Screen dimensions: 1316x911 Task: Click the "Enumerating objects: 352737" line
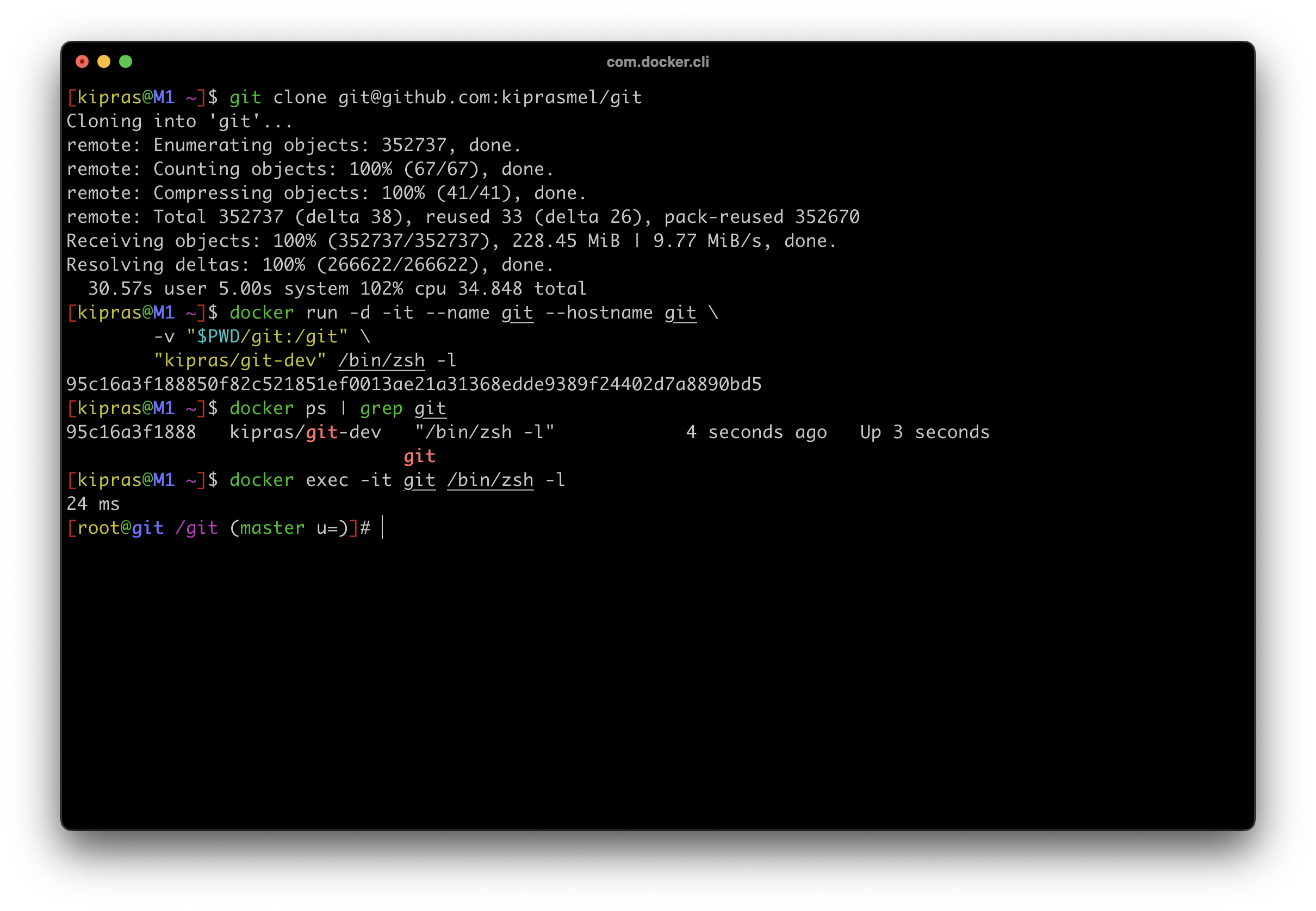pos(294,146)
